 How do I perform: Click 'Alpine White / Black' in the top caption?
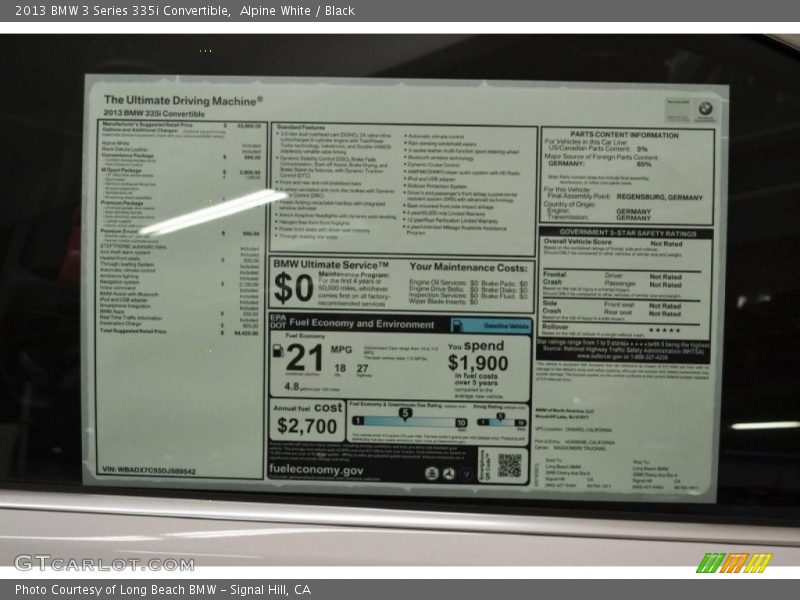coord(297,11)
